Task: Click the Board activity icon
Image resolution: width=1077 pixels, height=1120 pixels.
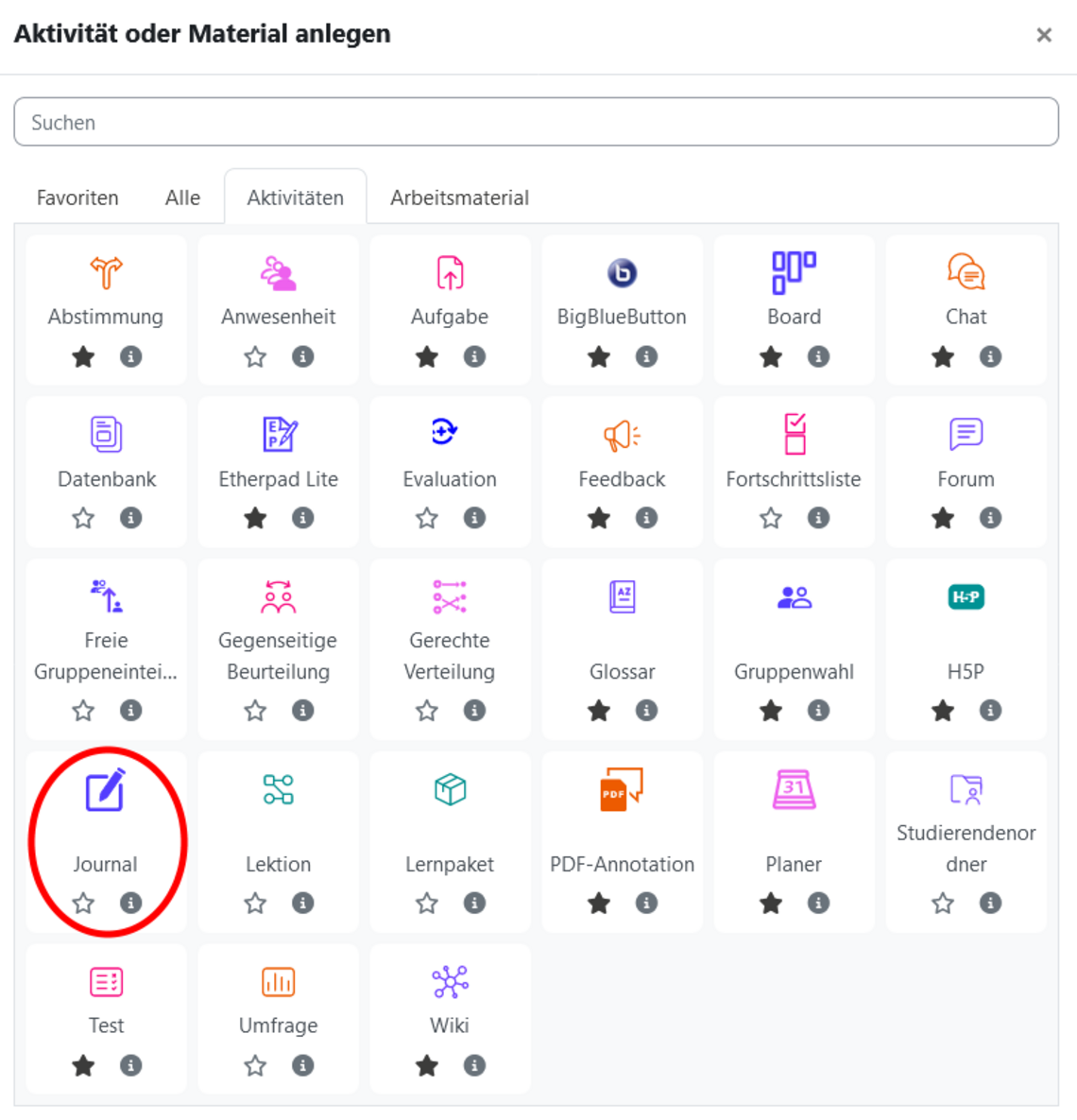Action: click(x=794, y=273)
